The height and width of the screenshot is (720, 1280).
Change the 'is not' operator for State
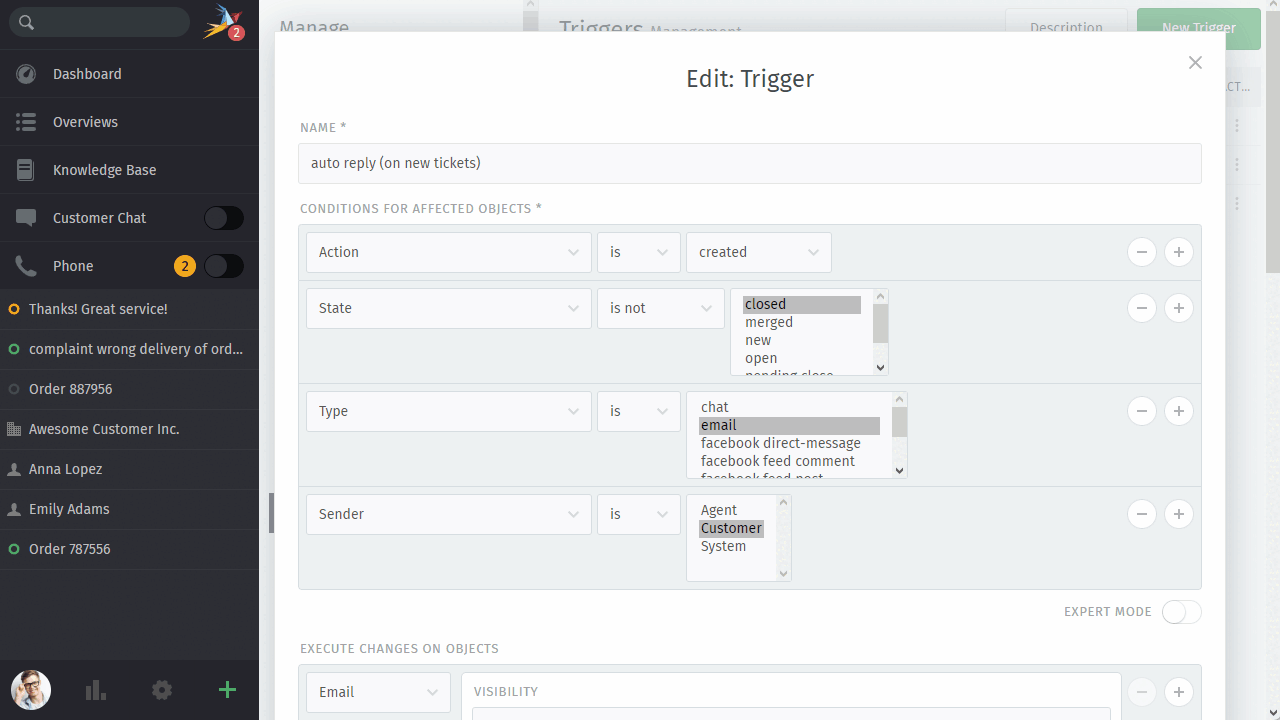click(660, 308)
